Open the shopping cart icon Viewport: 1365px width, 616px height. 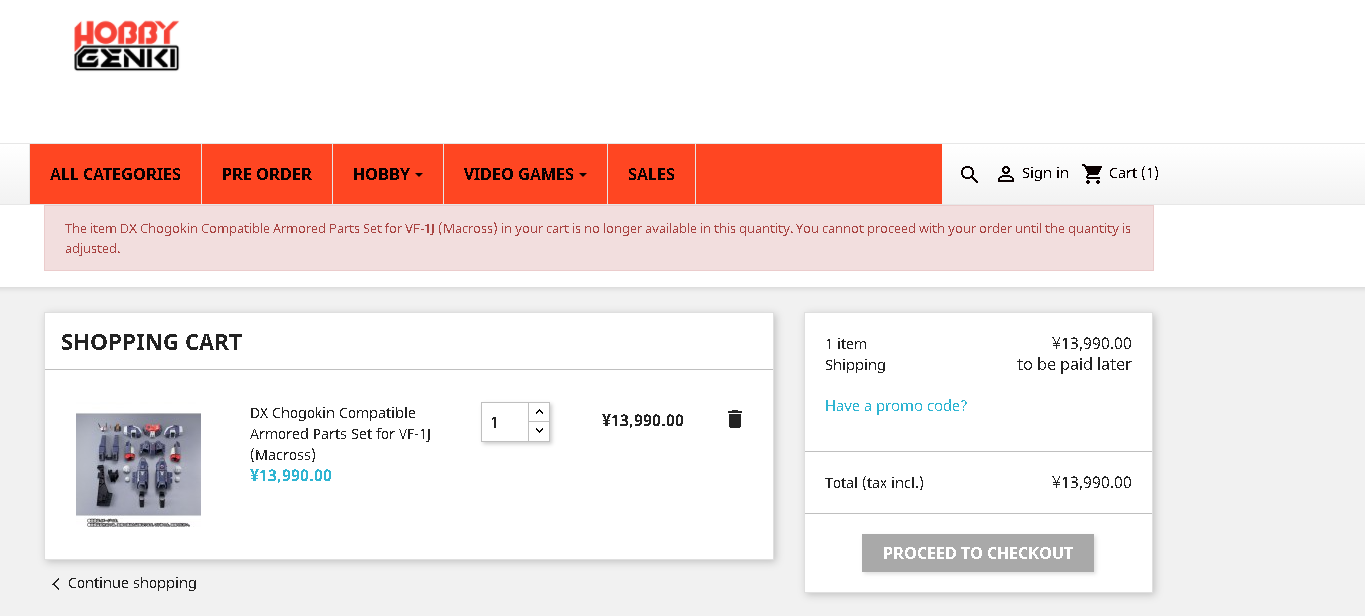click(1093, 173)
